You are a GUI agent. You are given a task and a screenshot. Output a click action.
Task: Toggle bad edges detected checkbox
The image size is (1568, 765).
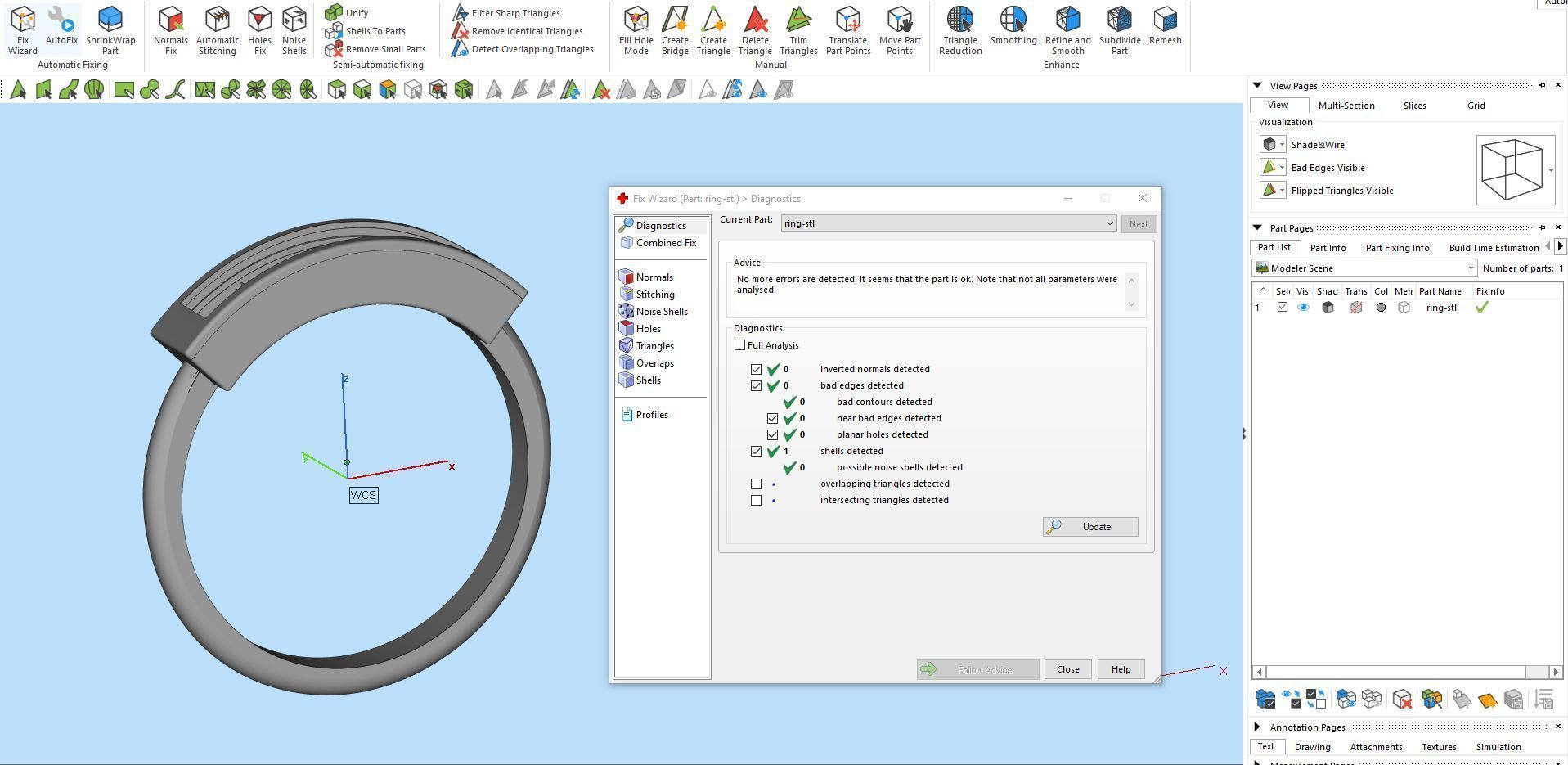tap(757, 385)
